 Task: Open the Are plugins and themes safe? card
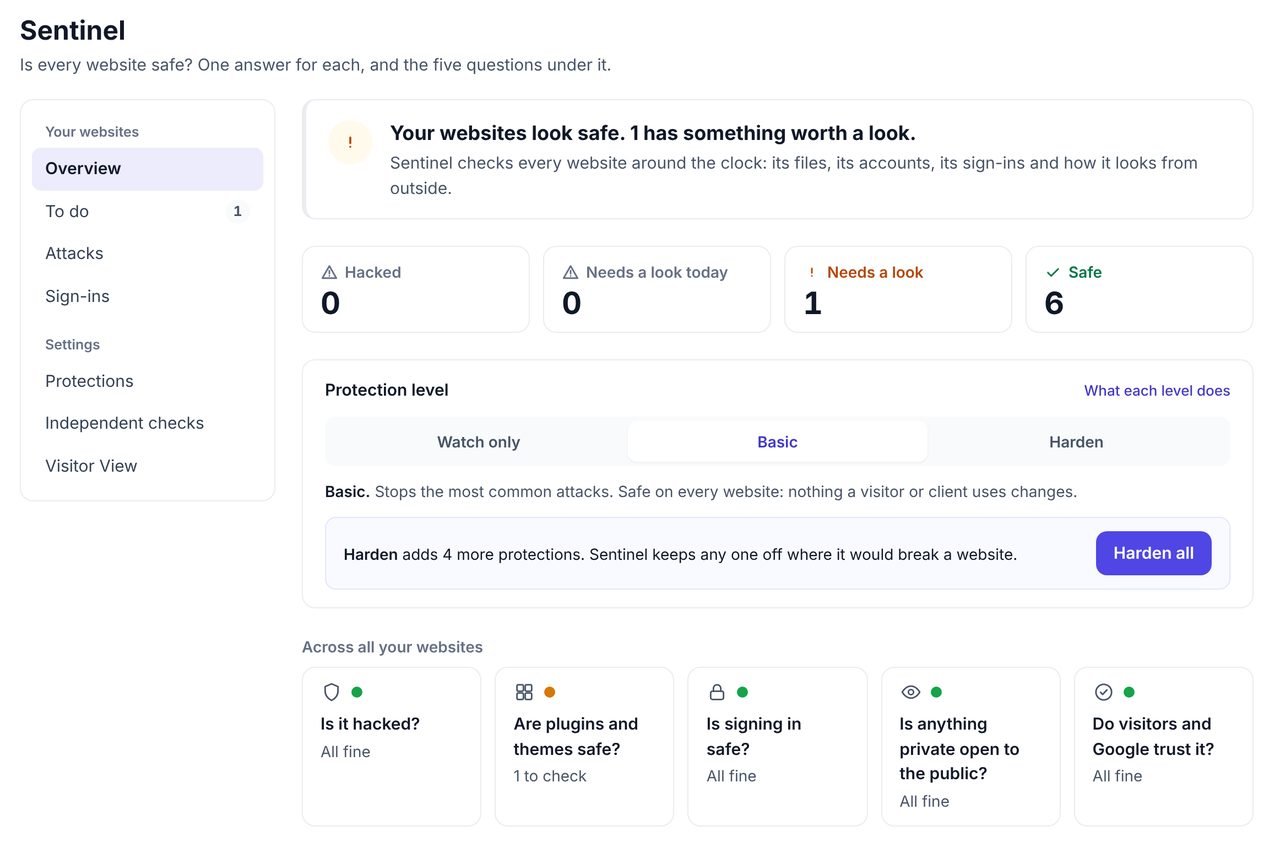tap(585, 747)
